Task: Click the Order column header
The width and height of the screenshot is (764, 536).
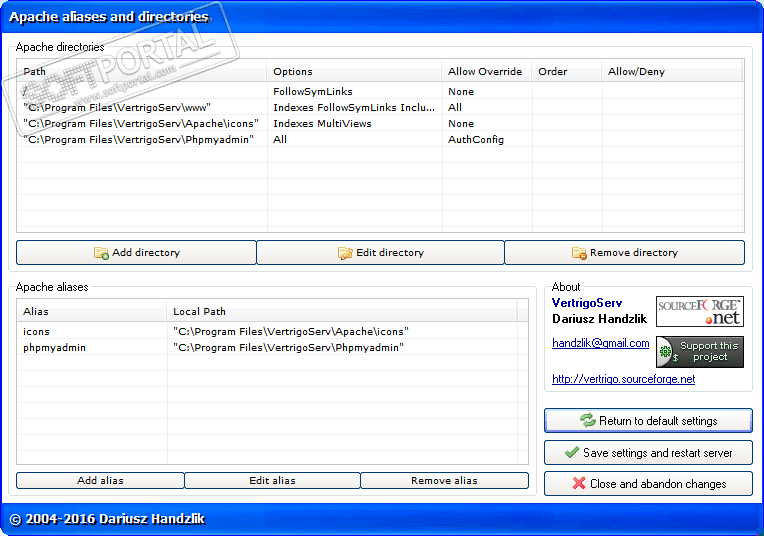Action: click(567, 71)
